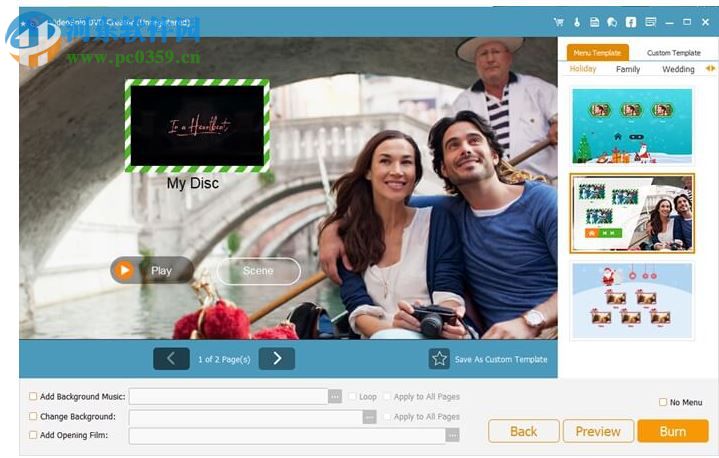719x458 pixels.
Task: Minimize the DVD Creator window
Action: click(669, 22)
